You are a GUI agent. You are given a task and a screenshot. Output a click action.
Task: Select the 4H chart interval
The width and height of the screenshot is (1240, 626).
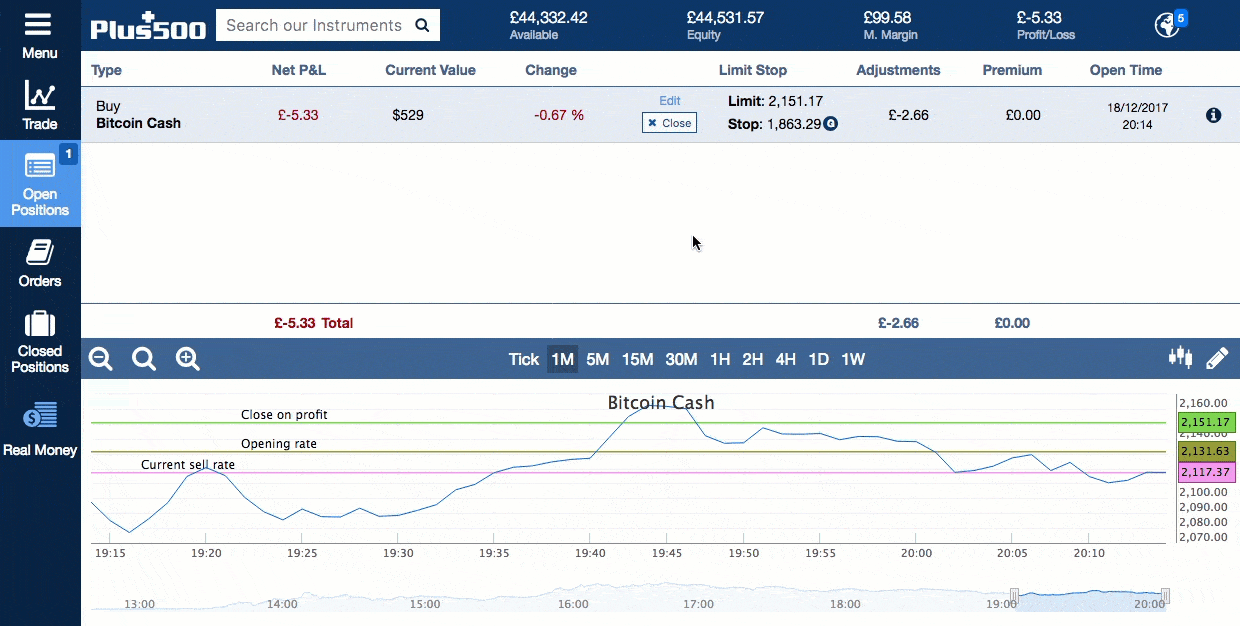click(786, 359)
